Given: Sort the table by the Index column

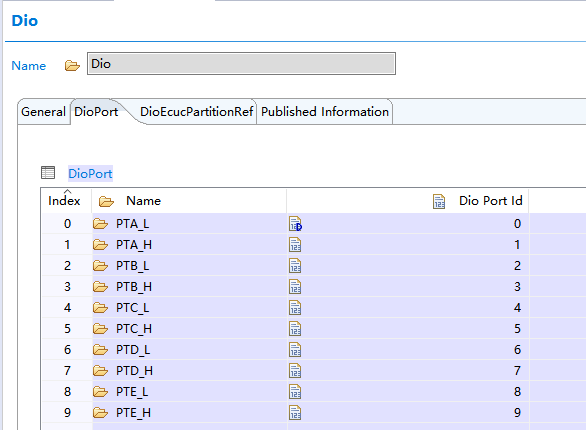Looking at the screenshot, I should pos(64,201).
